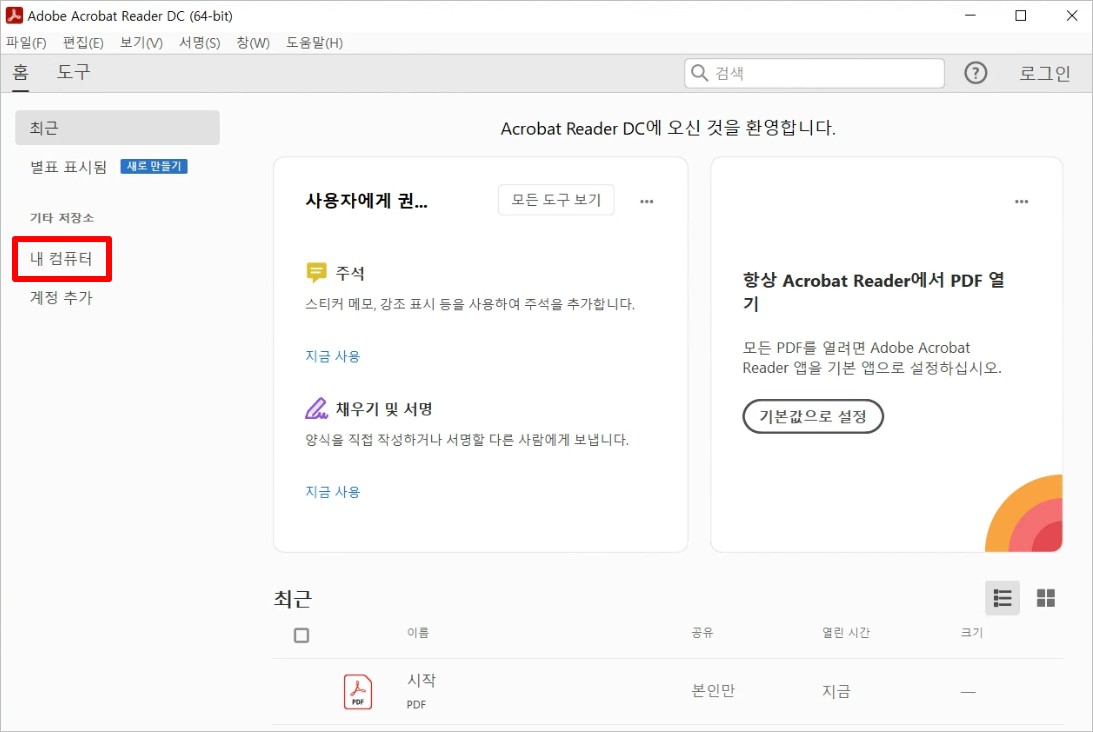Maximize the Acrobat Reader window

[1021, 15]
